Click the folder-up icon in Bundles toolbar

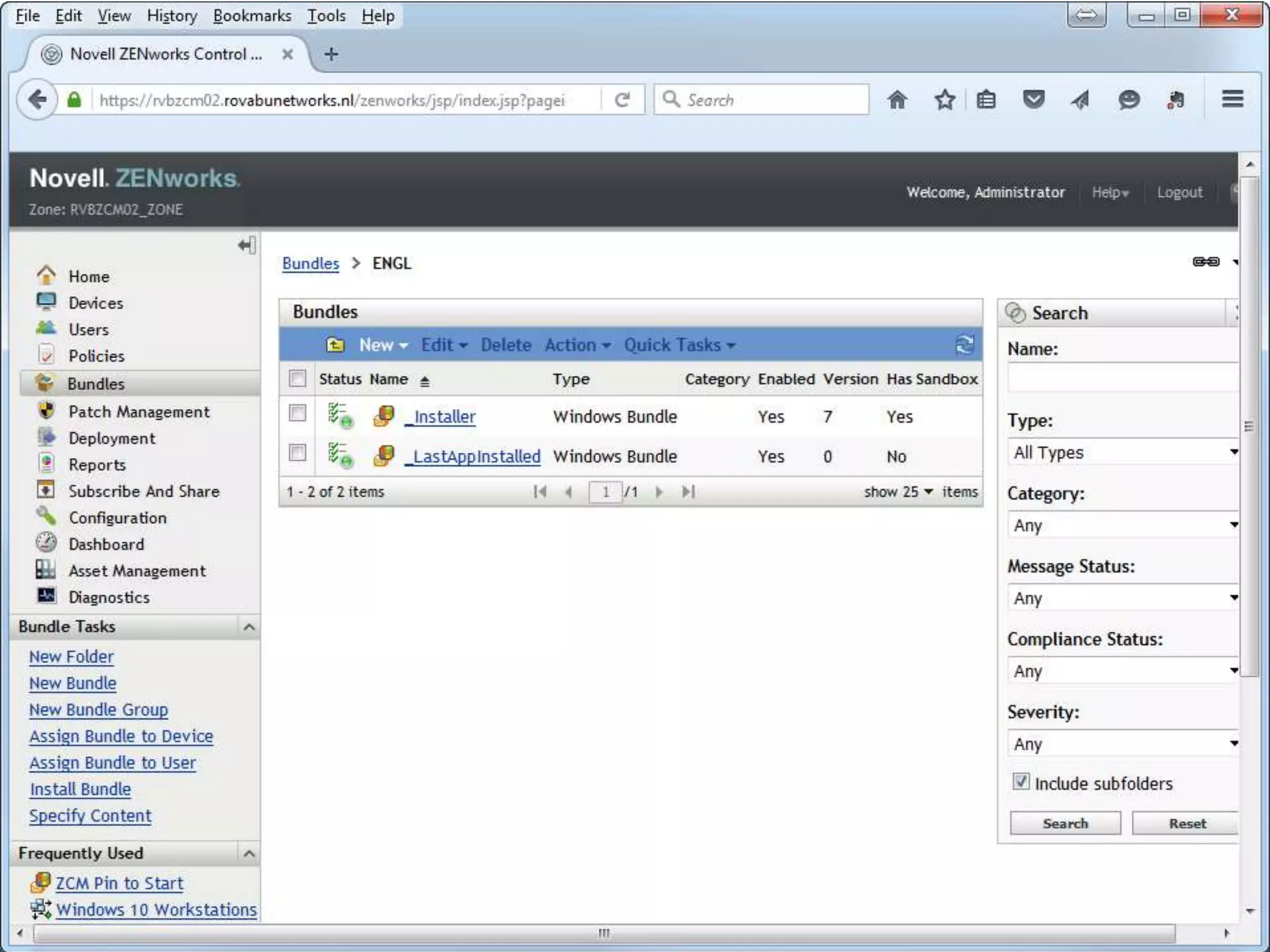tap(335, 345)
